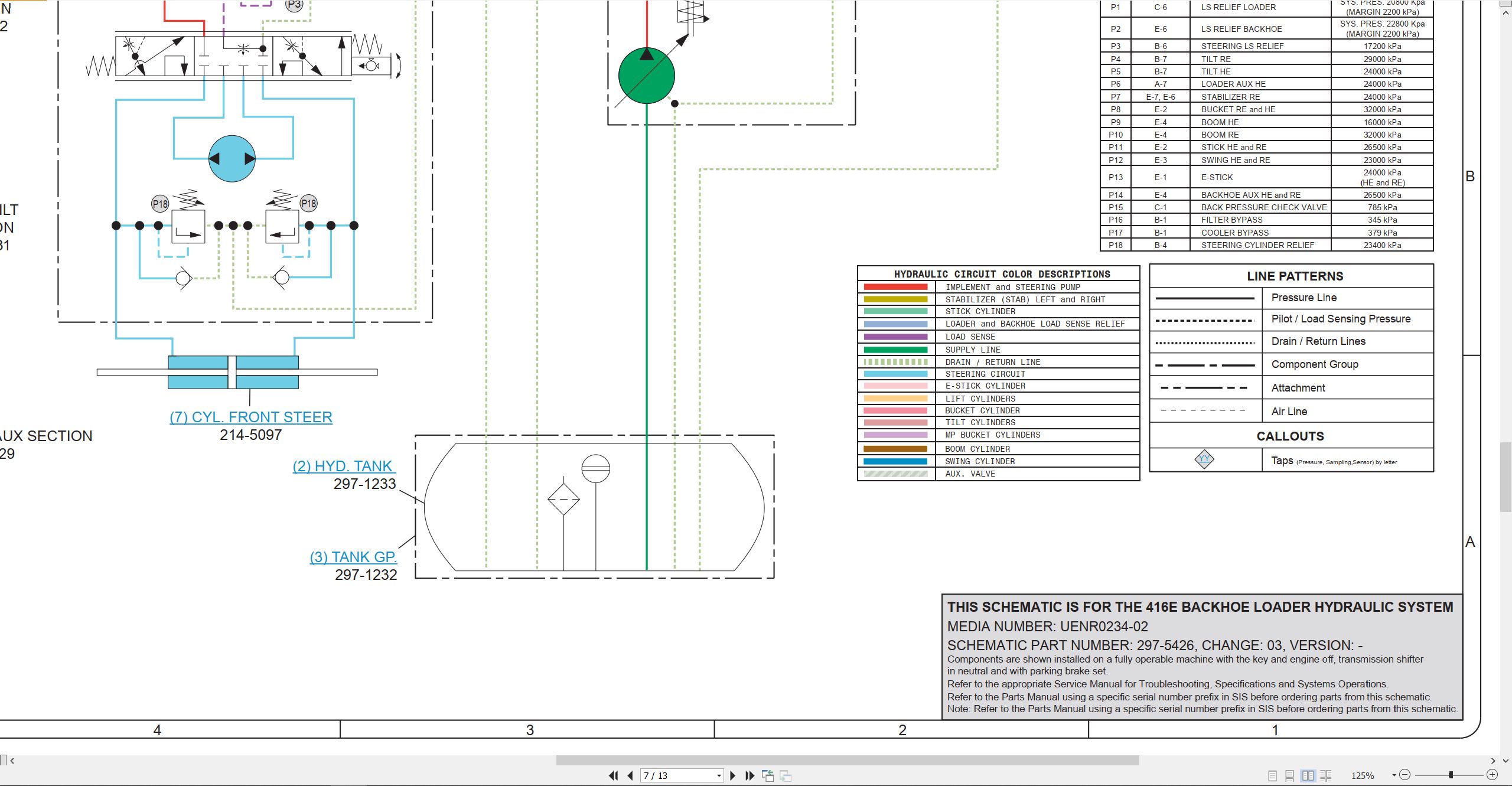1512x786 pixels.
Task: Click the P3 callout circle at top
Action: [x=294, y=5]
